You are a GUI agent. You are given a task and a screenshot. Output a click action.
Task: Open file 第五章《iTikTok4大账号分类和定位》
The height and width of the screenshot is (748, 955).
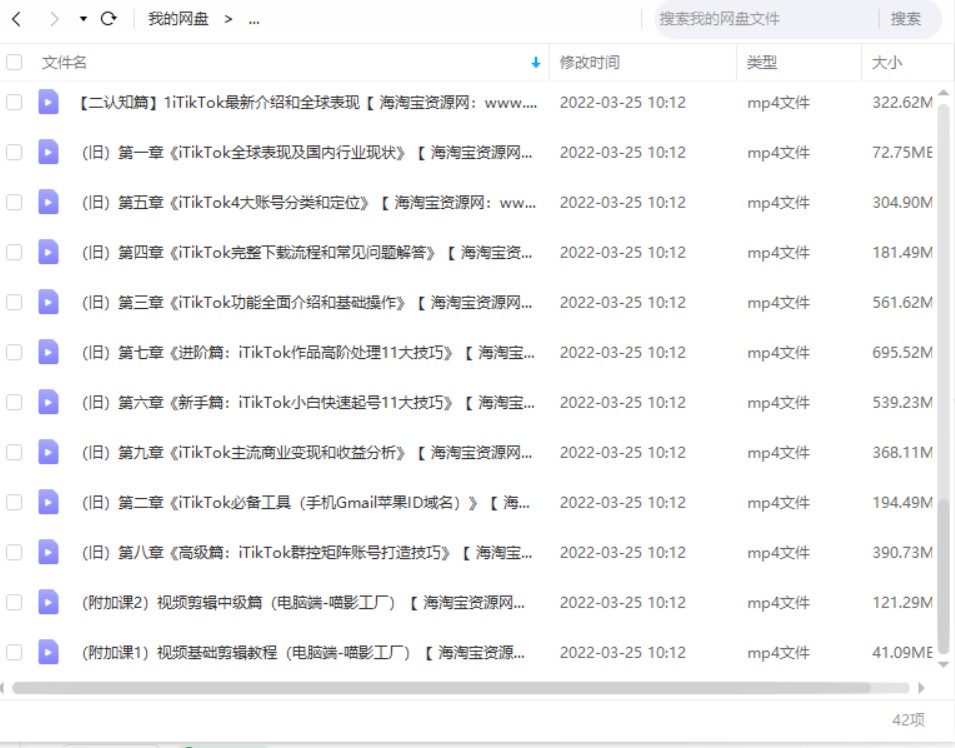click(x=309, y=202)
